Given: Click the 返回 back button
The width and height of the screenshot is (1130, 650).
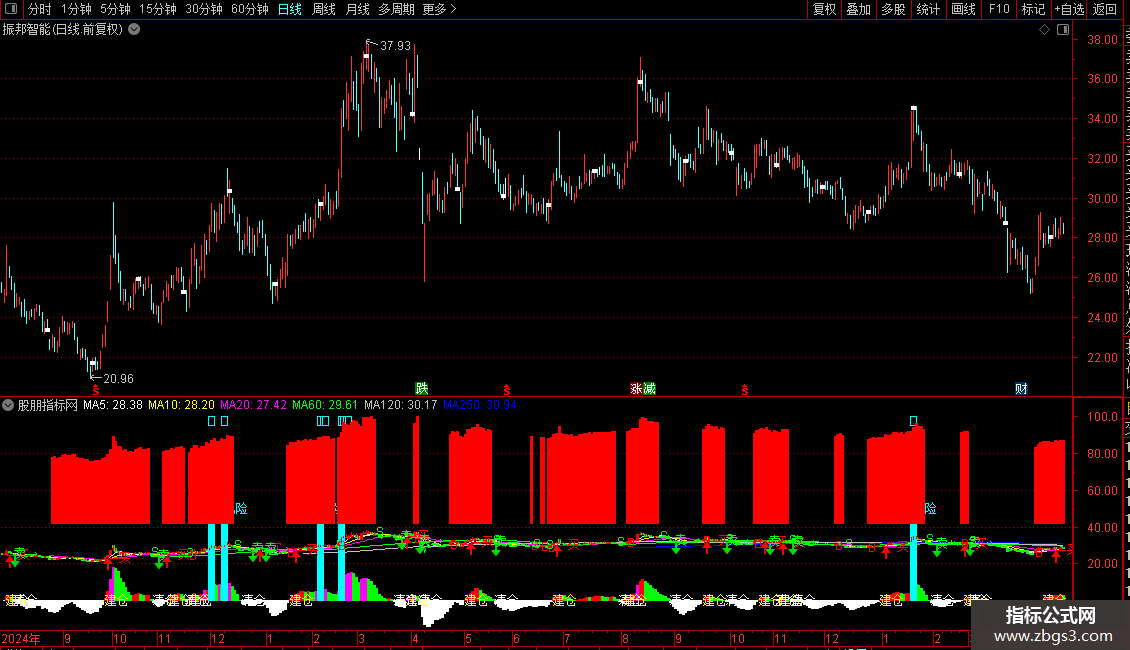Looking at the screenshot, I should 1105,9.
